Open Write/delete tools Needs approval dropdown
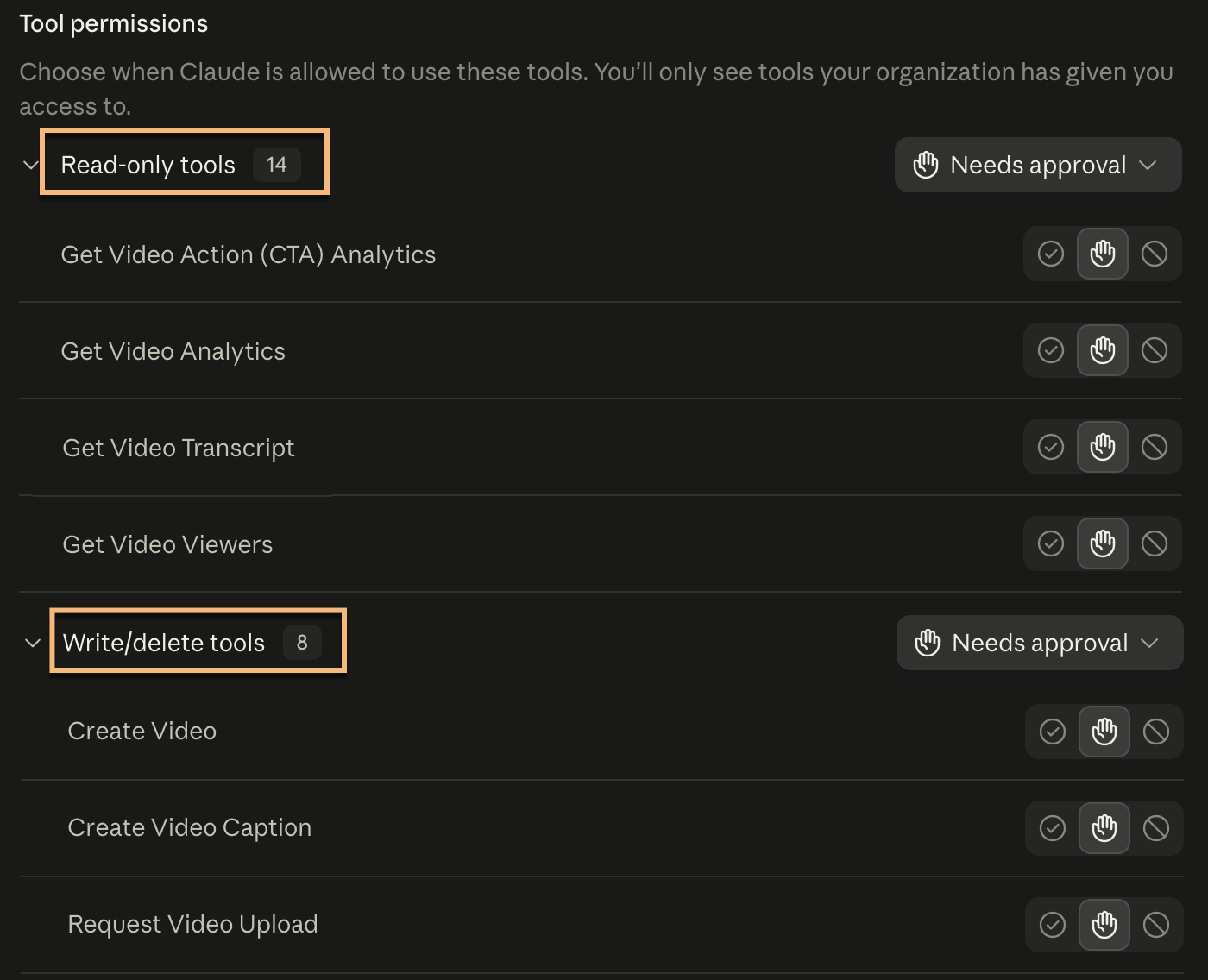The image size is (1208, 980). click(1040, 643)
